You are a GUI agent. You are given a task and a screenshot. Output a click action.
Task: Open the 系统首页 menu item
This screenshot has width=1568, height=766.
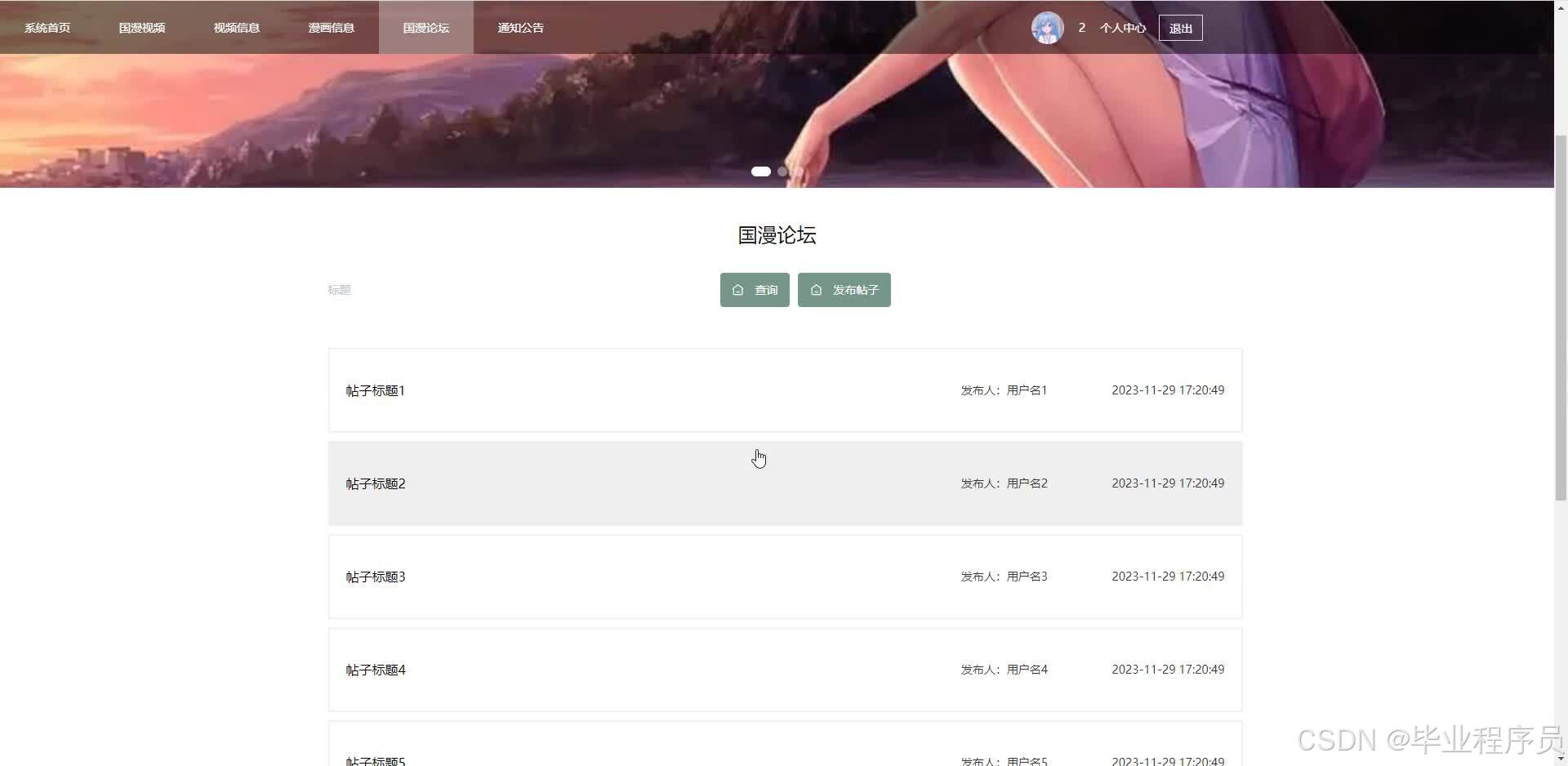47,28
